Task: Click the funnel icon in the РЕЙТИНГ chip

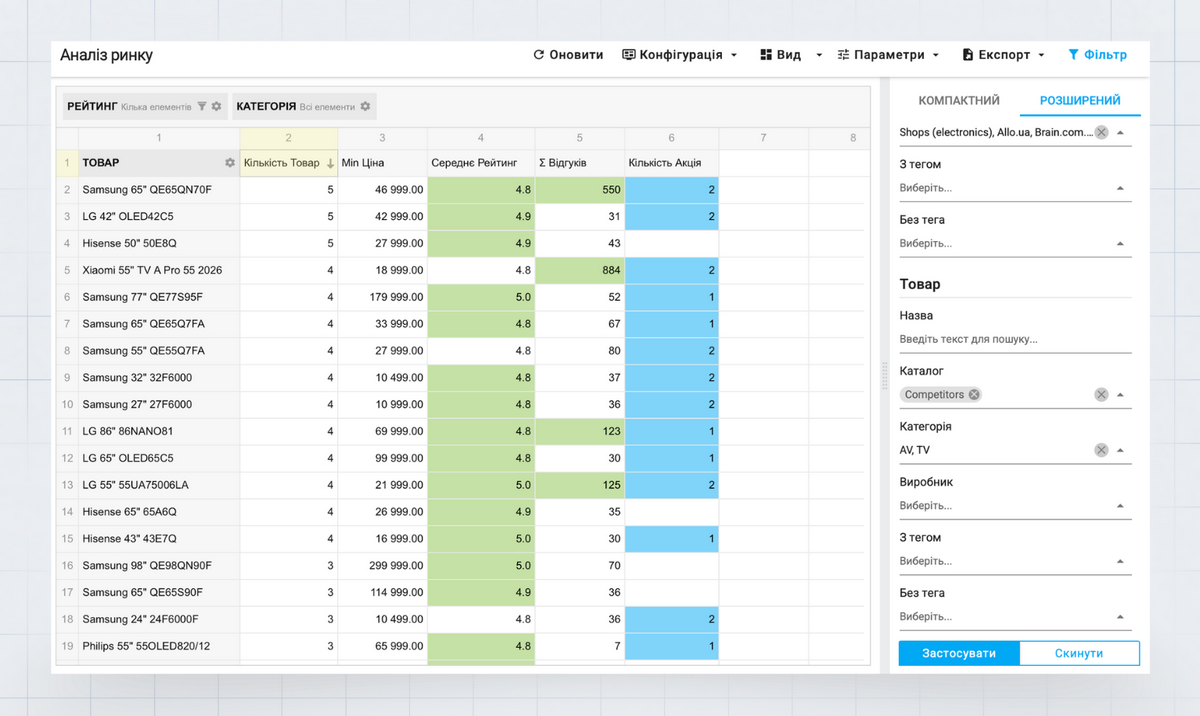Action: tap(201, 107)
